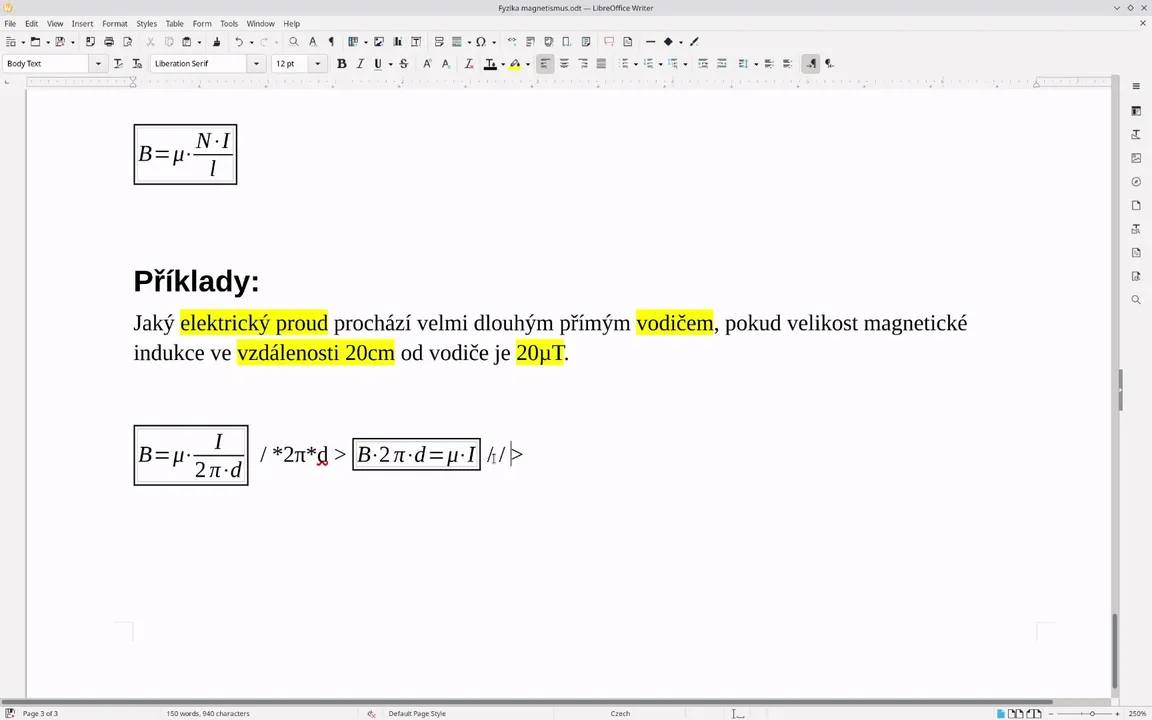The height and width of the screenshot is (720, 1152).
Task: Open sidebar Page panel icon
Action: tap(1136, 205)
